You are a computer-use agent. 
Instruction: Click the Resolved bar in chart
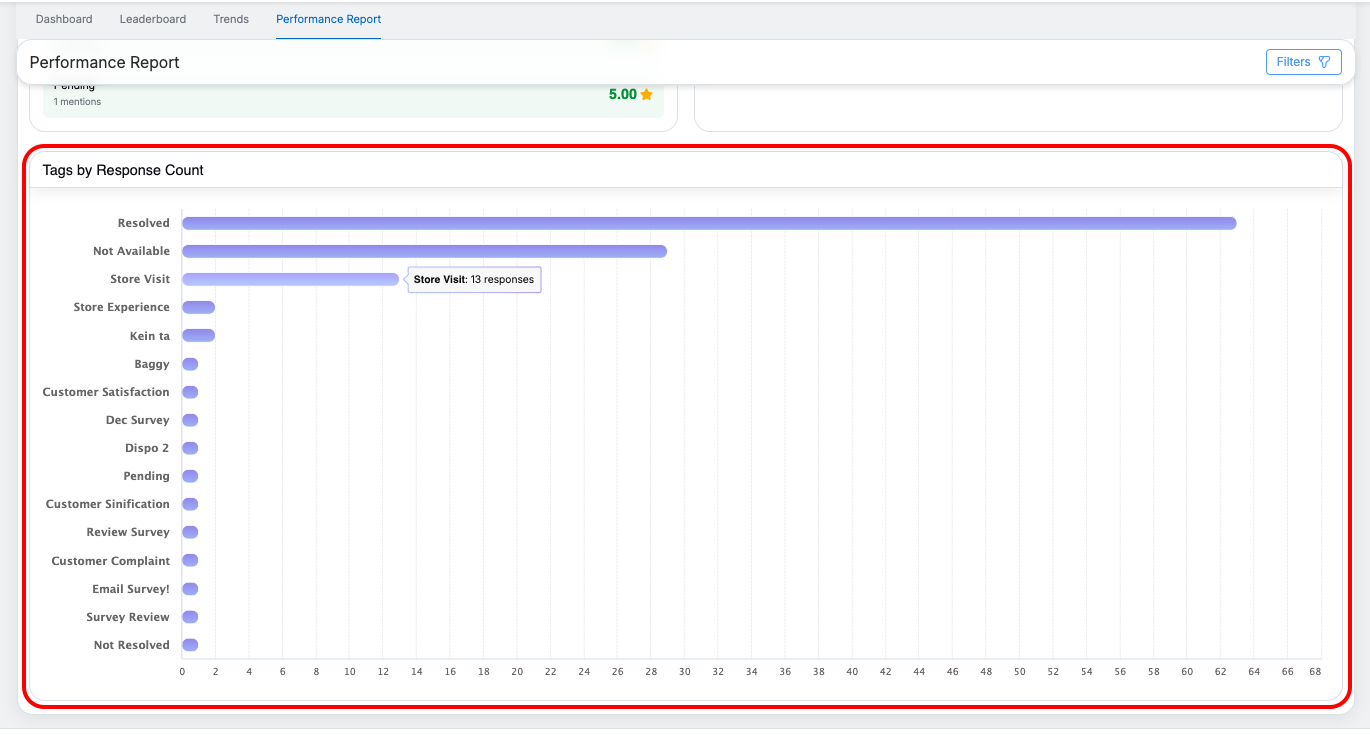pyautogui.click(x=708, y=223)
